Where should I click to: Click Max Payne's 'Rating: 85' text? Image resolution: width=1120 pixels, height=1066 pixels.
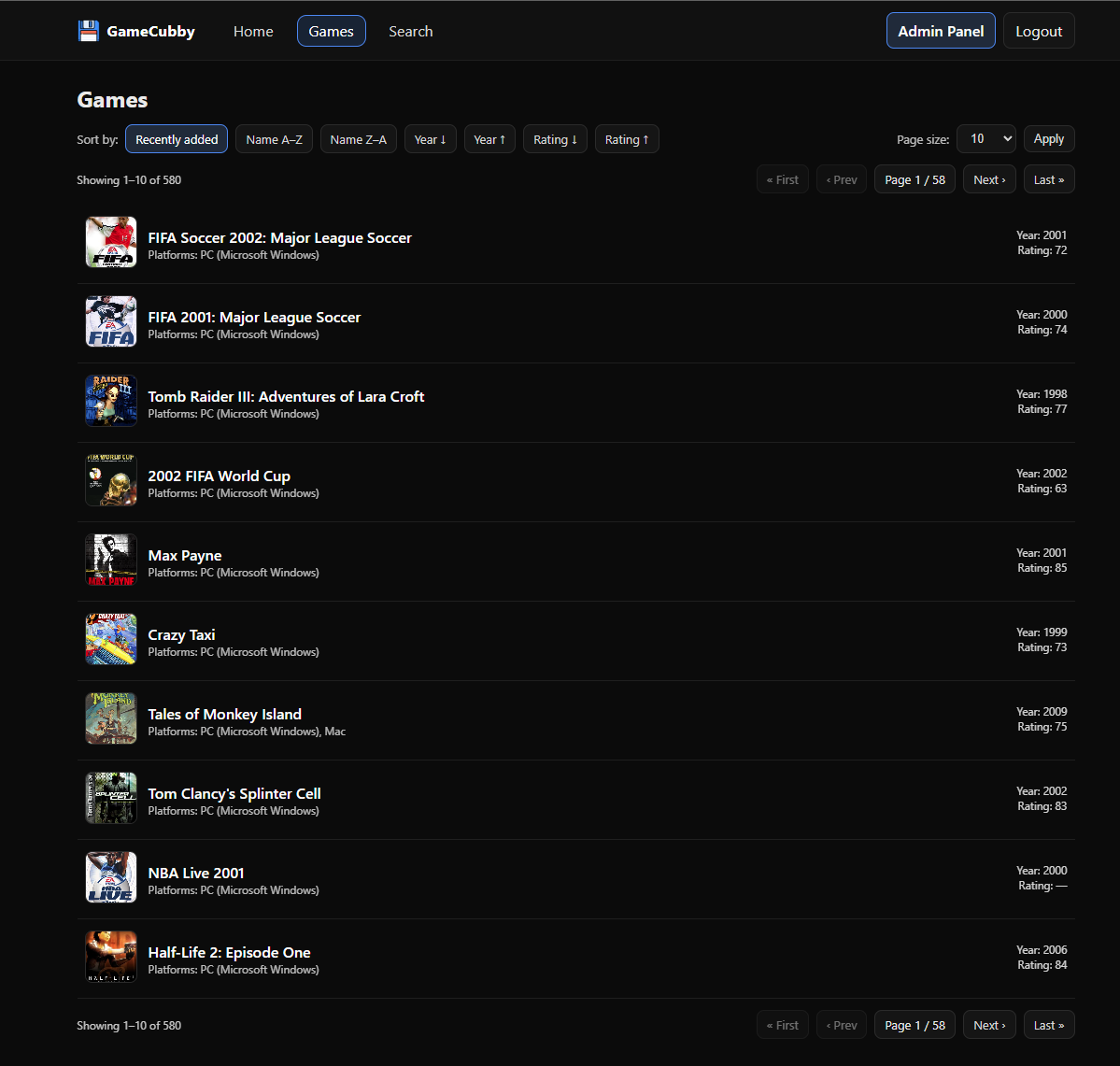1042,567
